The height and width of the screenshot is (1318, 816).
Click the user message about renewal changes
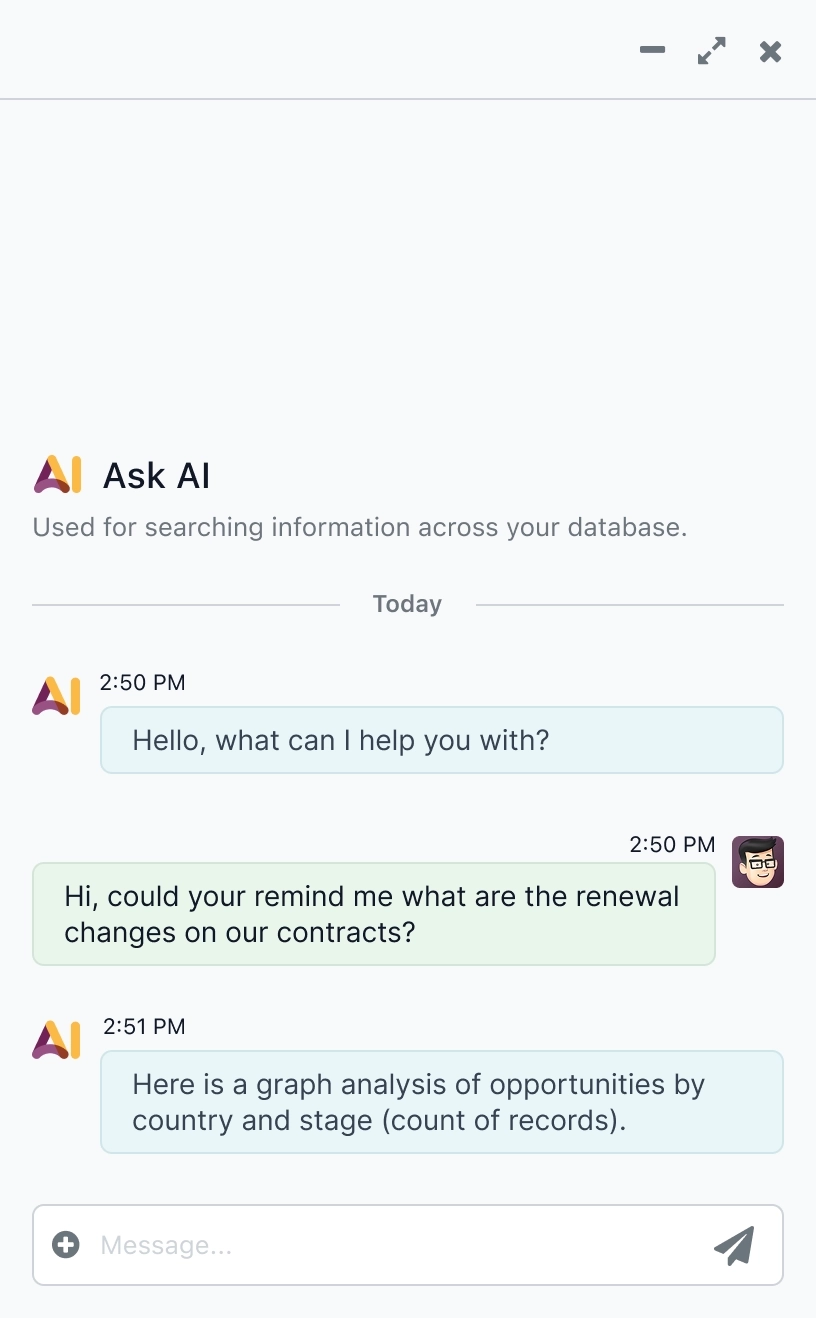373,914
